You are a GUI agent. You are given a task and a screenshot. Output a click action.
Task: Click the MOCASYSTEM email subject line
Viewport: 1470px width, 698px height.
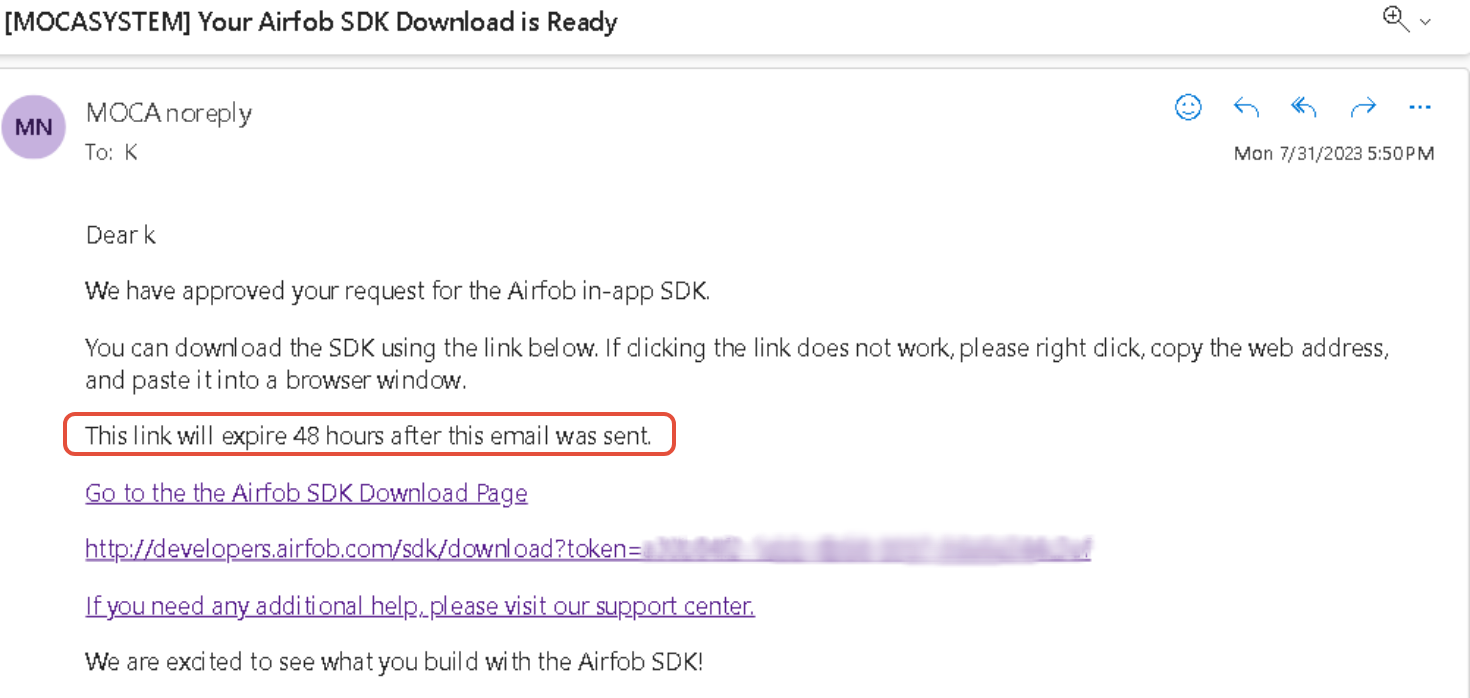310,22
